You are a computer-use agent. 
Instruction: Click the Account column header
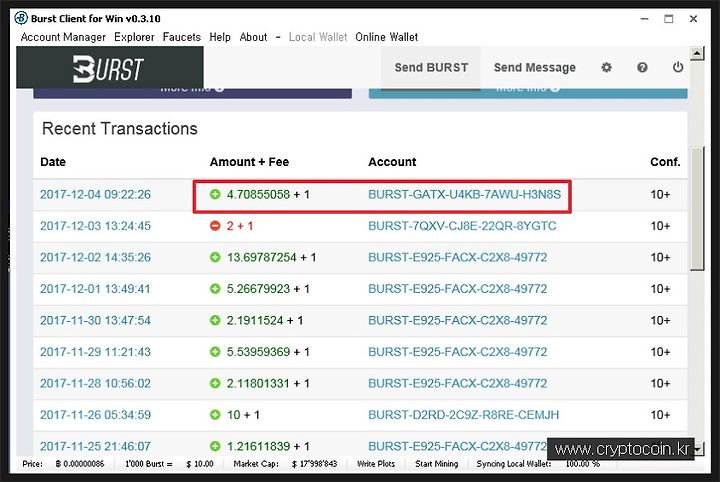392,162
